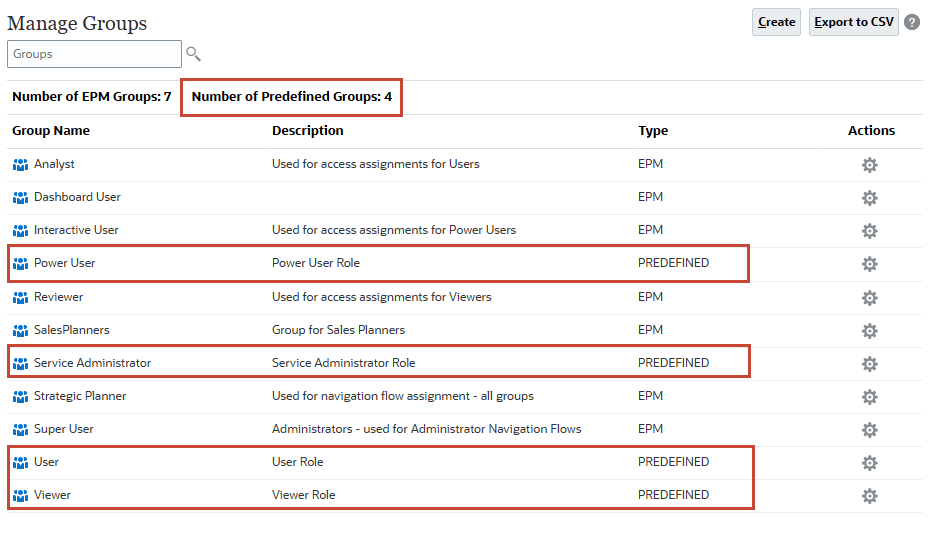Open the help question mark icon
Screen dimensions: 932x545
click(x=912, y=22)
